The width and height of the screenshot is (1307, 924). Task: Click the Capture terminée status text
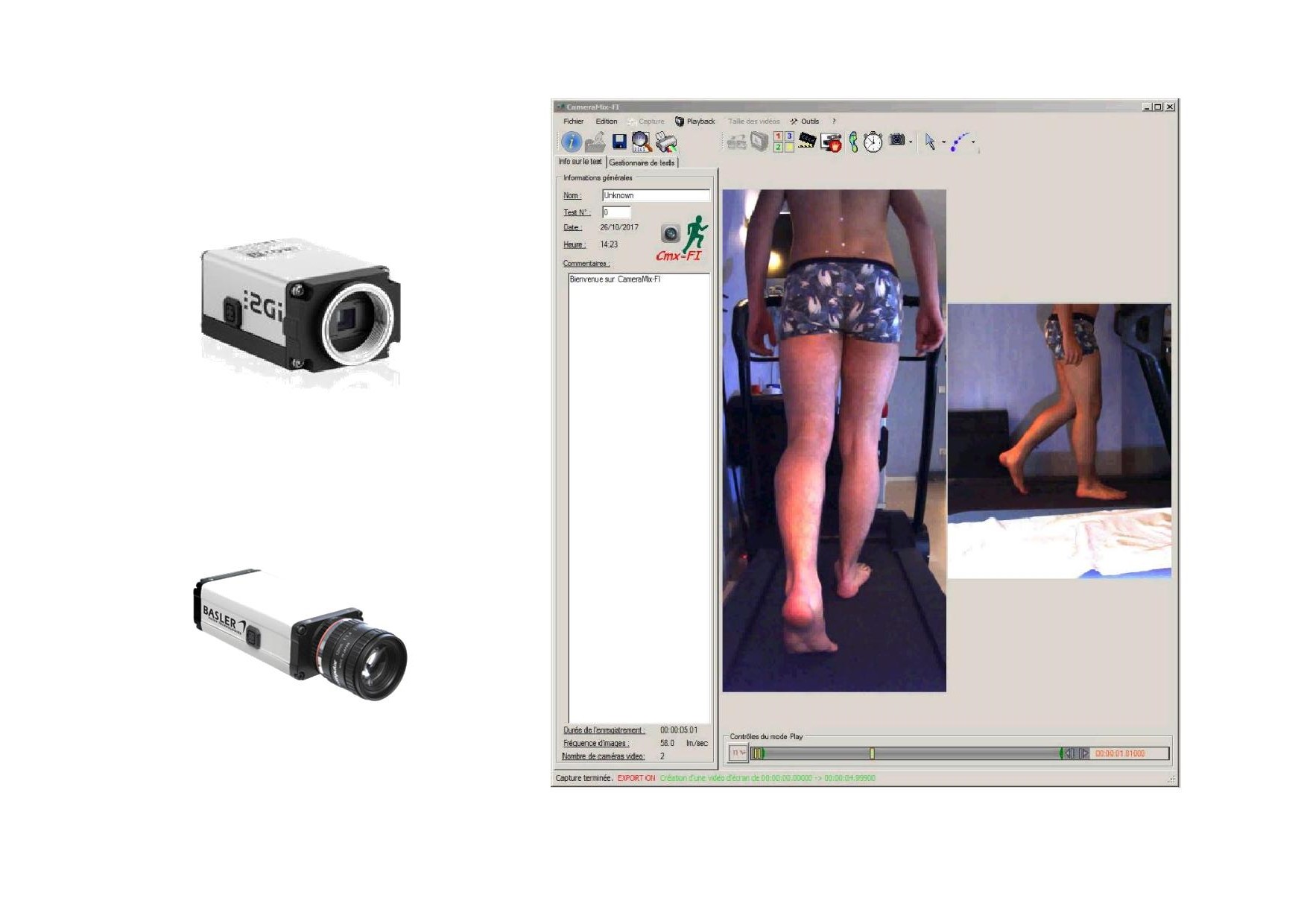click(584, 778)
